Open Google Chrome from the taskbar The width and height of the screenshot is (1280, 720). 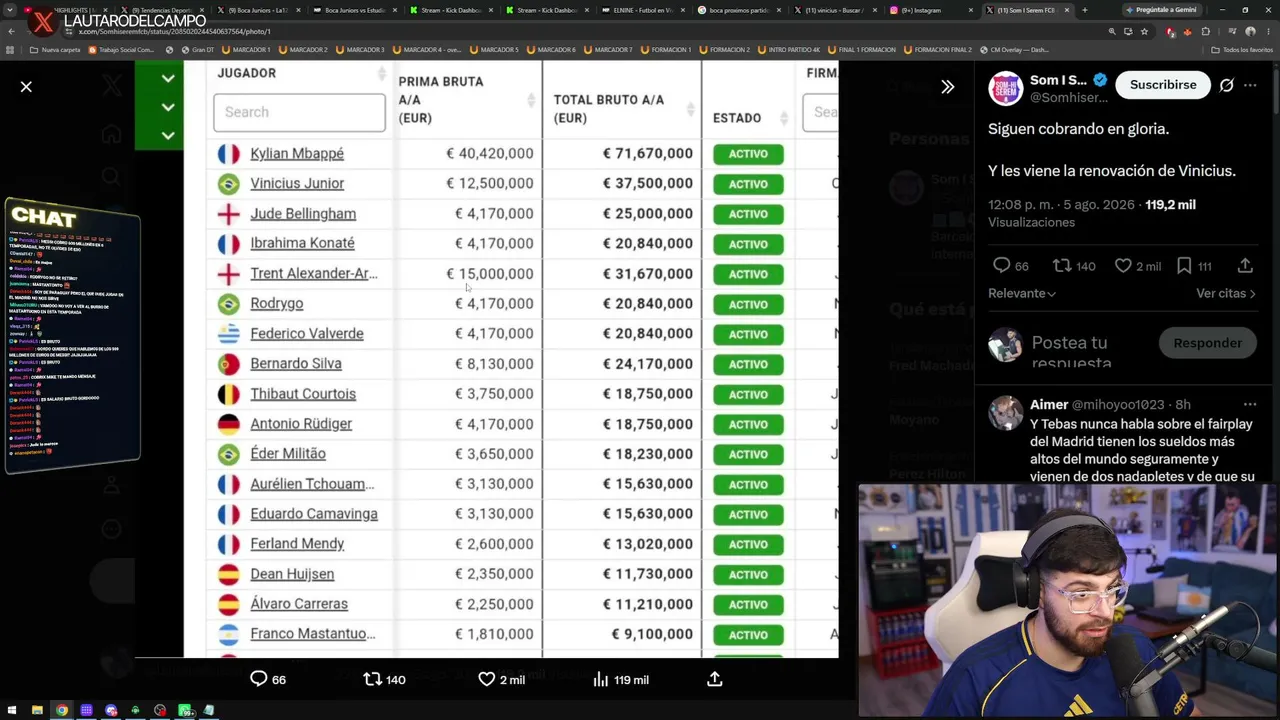(x=62, y=710)
